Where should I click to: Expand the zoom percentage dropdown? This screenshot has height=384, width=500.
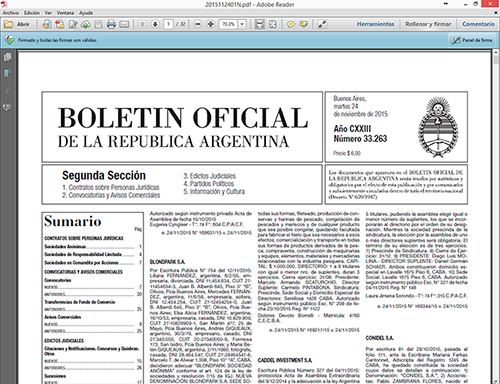click(242, 24)
